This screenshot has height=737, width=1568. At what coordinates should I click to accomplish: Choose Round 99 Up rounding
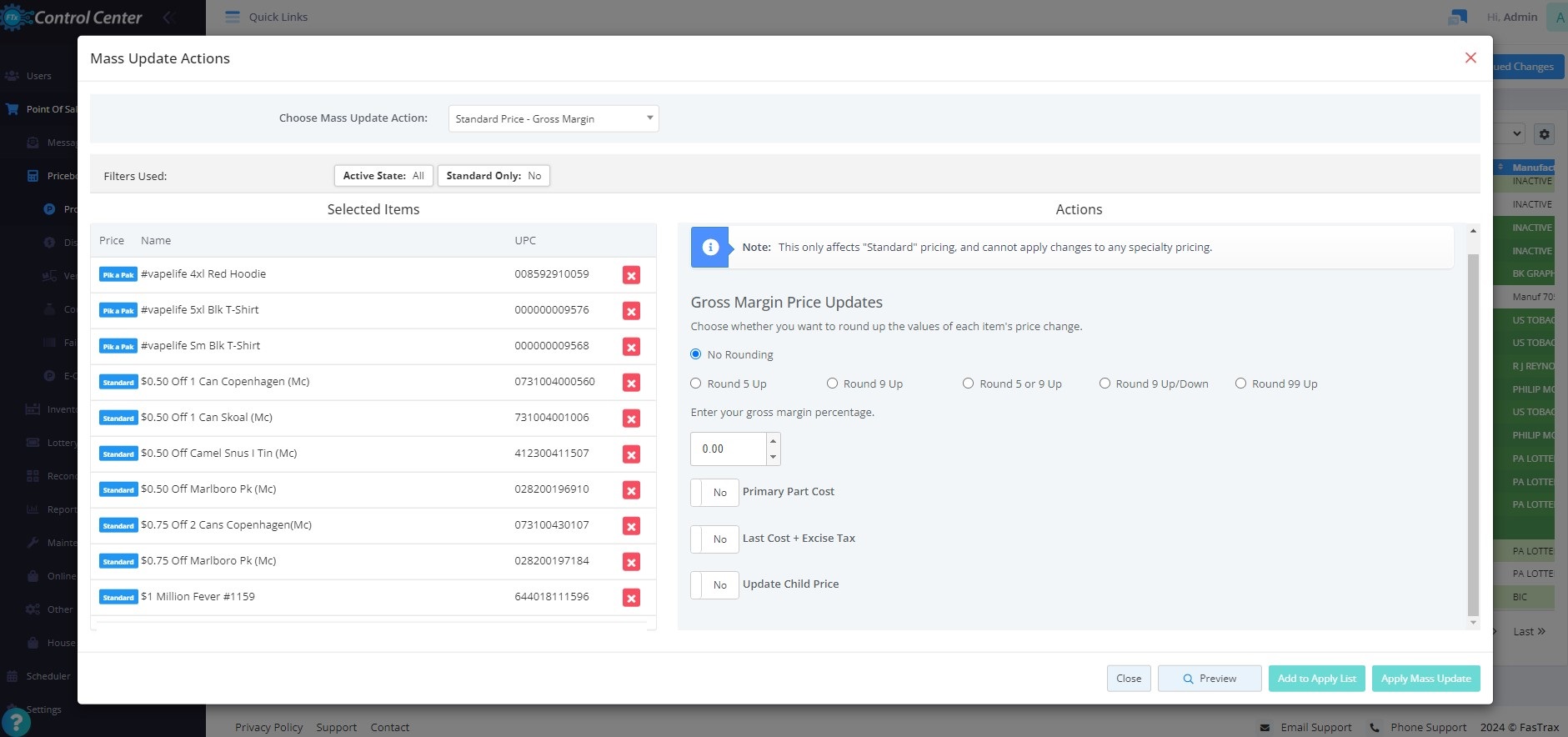click(x=1240, y=384)
